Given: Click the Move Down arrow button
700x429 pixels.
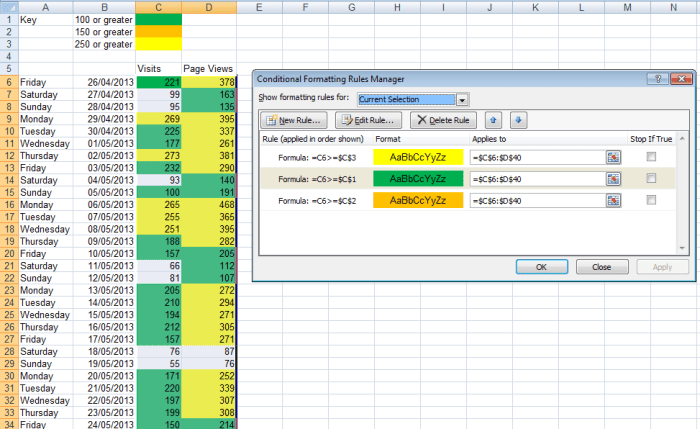Looking at the screenshot, I should point(518,120).
